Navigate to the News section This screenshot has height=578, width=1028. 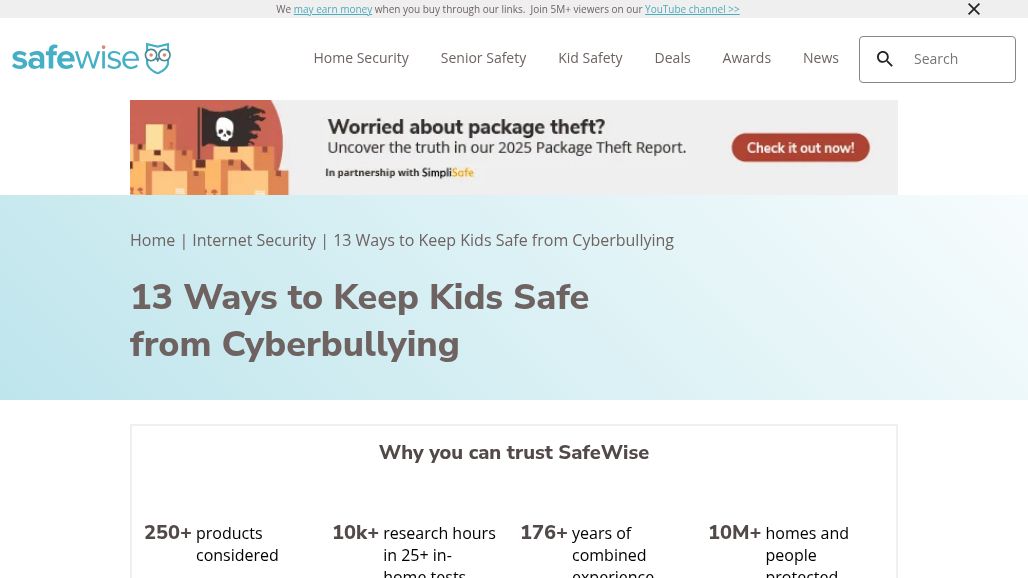coord(820,58)
